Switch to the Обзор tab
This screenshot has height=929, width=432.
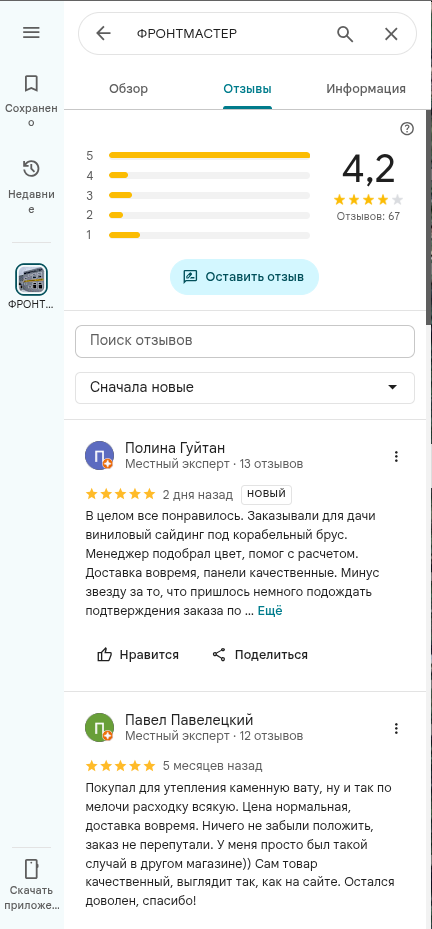129,89
